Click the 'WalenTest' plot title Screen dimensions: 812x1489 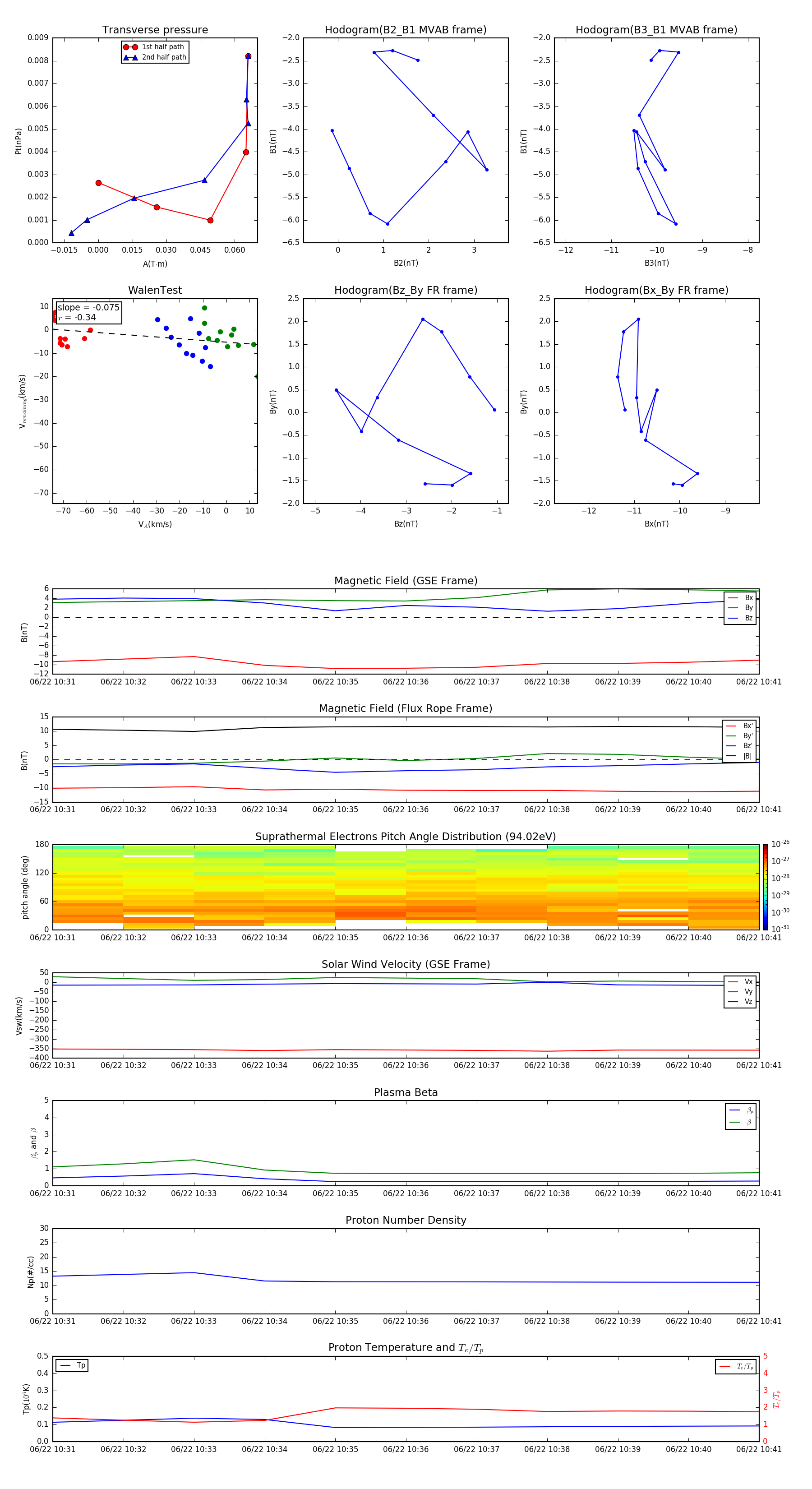point(155,290)
